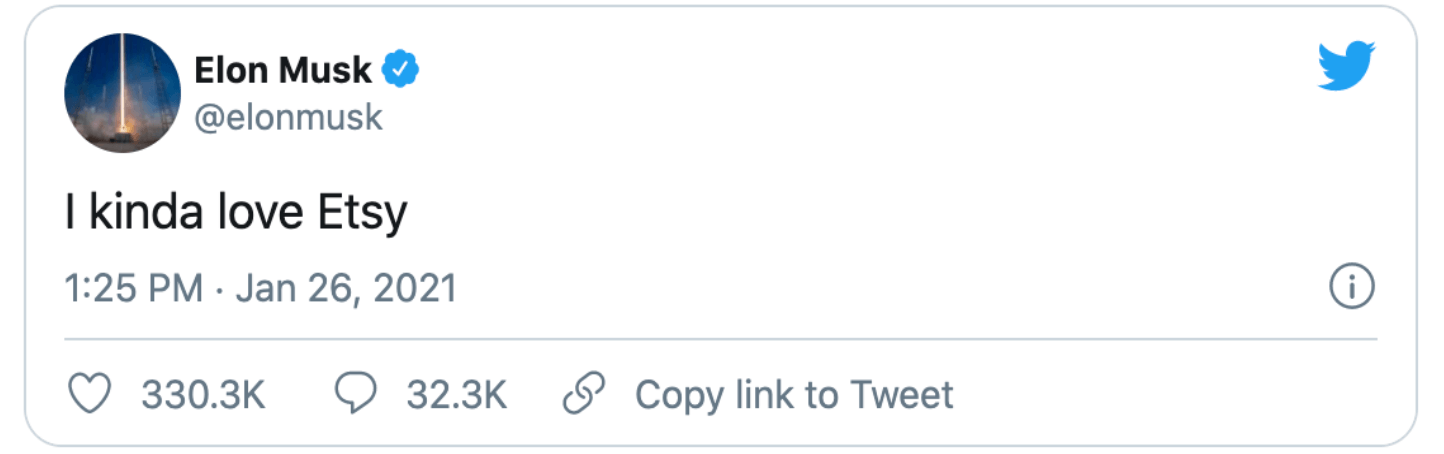
Task: Click the blue Twitter bird logo
Action: [1347, 66]
